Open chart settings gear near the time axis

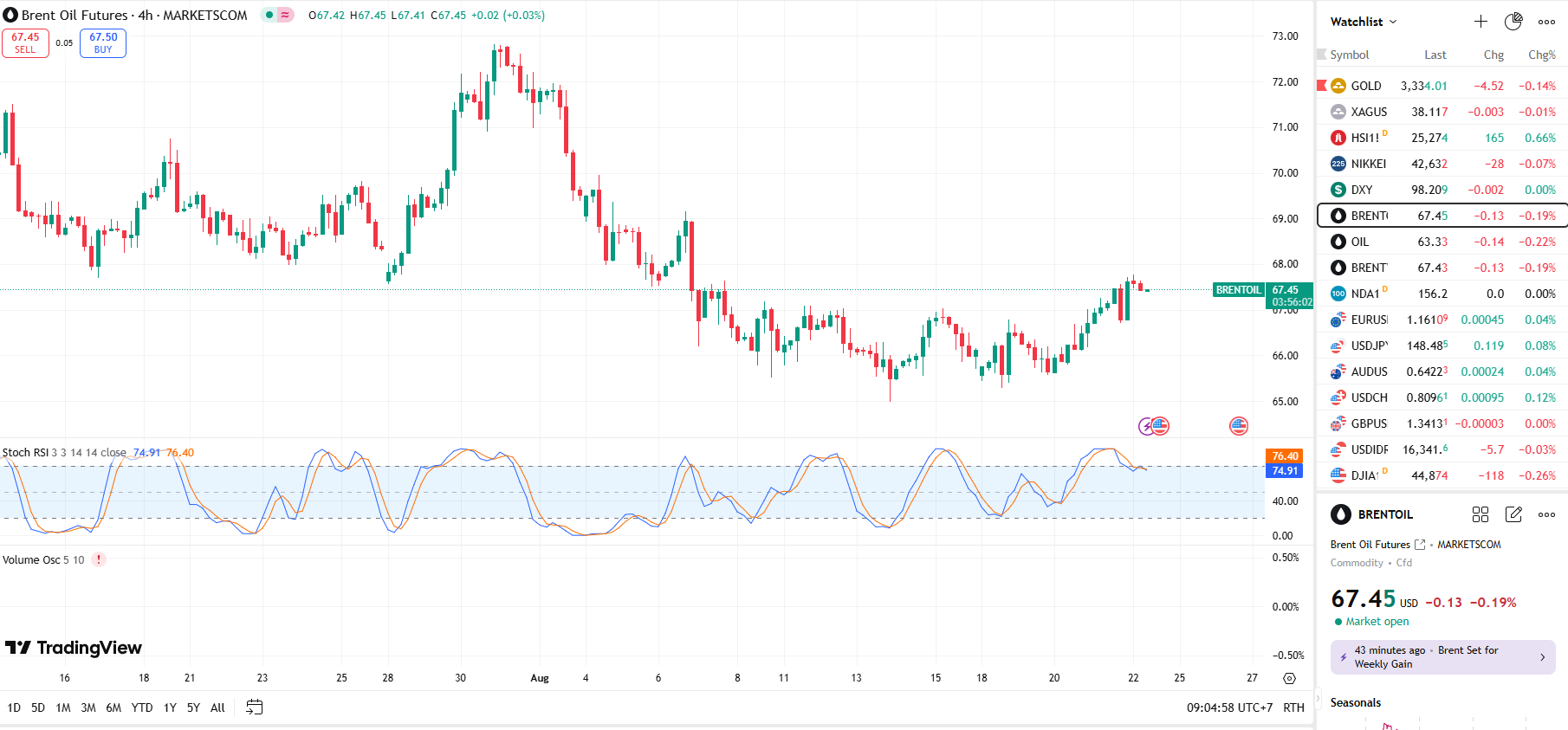click(x=1289, y=678)
